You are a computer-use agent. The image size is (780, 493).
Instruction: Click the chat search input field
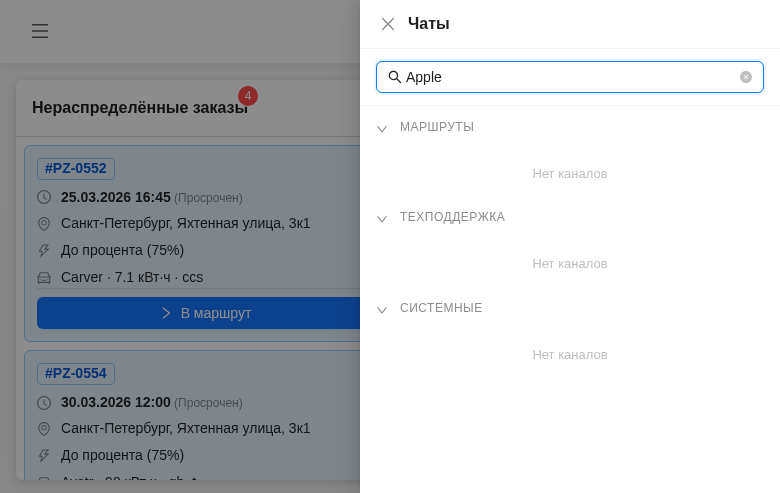570,77
